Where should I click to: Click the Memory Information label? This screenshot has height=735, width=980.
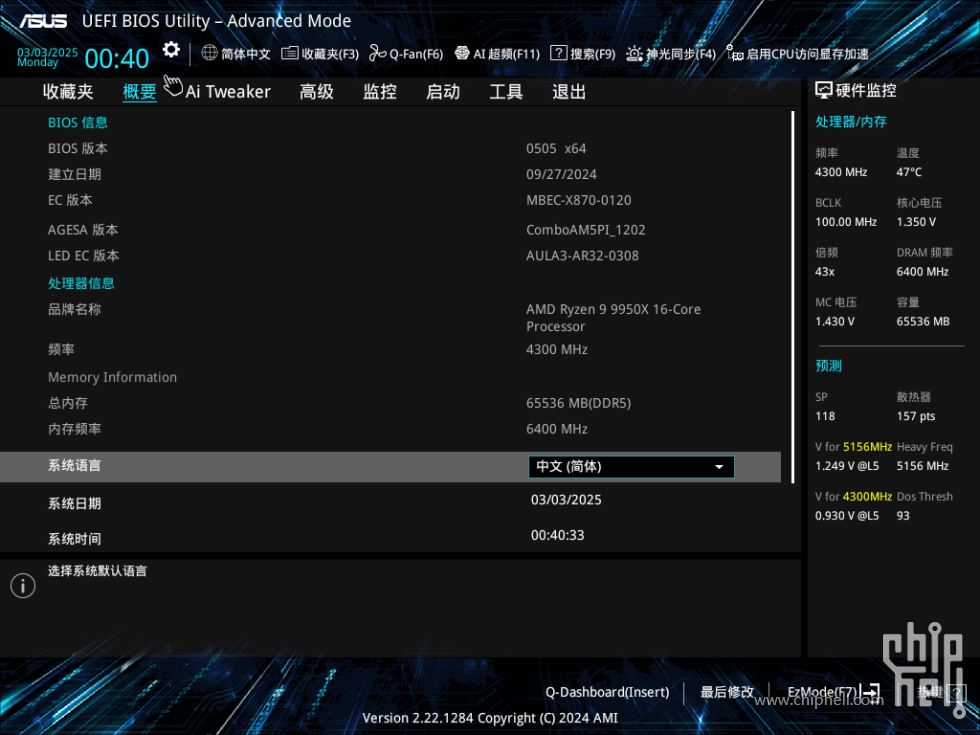(112, 377)
